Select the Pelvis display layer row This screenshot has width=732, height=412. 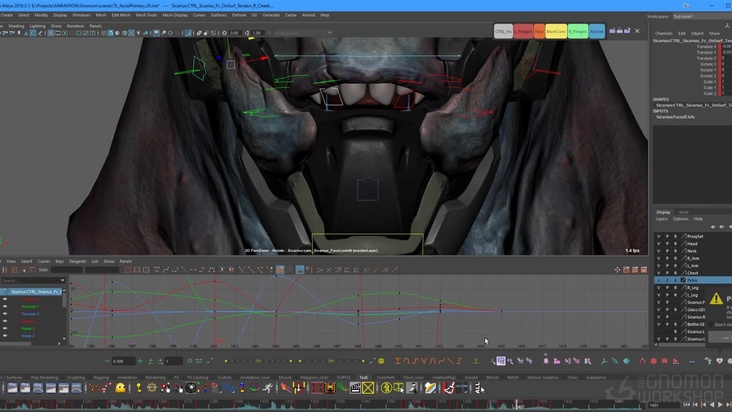693,280
